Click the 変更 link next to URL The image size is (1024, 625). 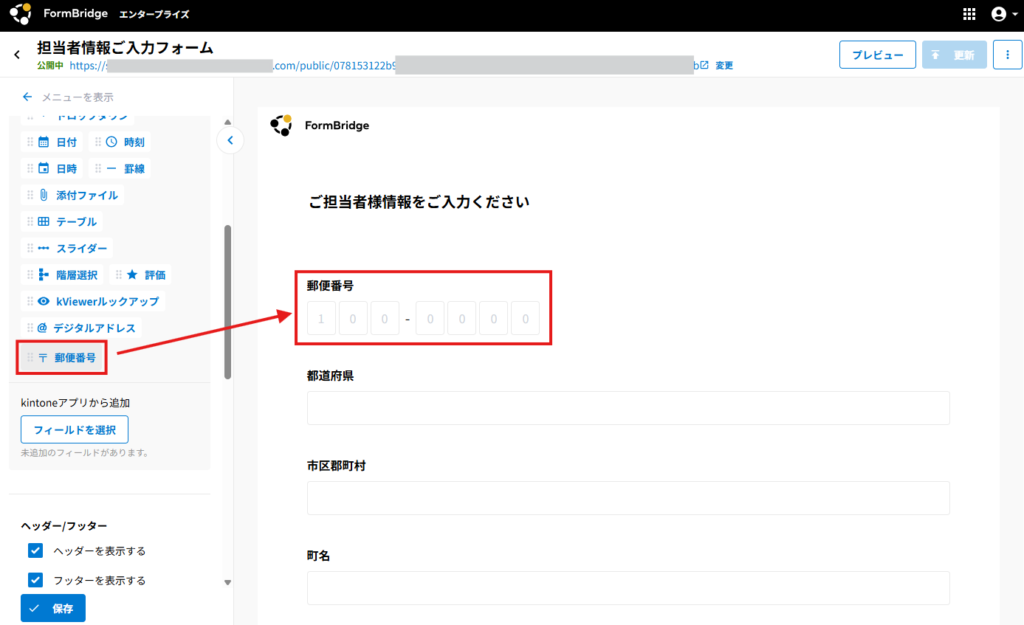coord(724,66)
